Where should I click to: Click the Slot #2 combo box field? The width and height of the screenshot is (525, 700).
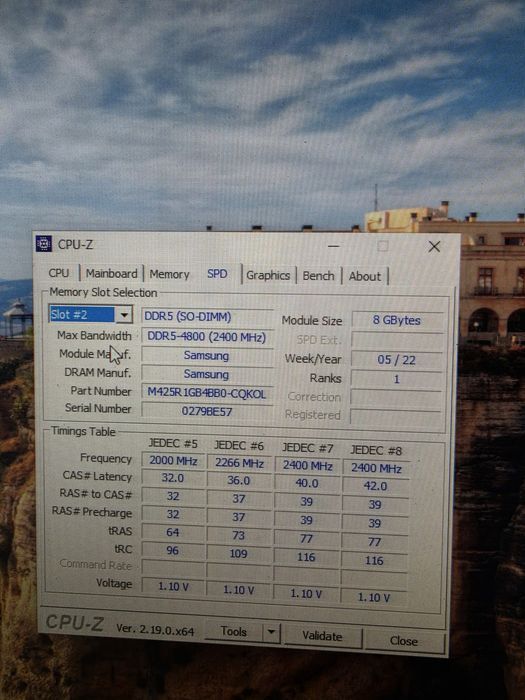click(91, 315)
